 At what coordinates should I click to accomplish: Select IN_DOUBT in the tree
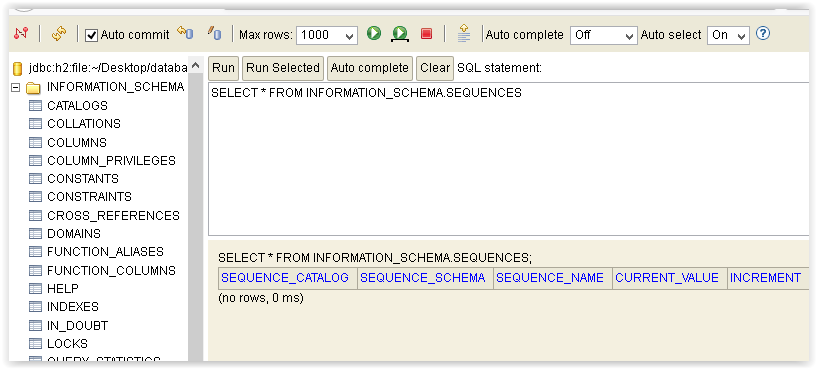(x=78, y=326)
